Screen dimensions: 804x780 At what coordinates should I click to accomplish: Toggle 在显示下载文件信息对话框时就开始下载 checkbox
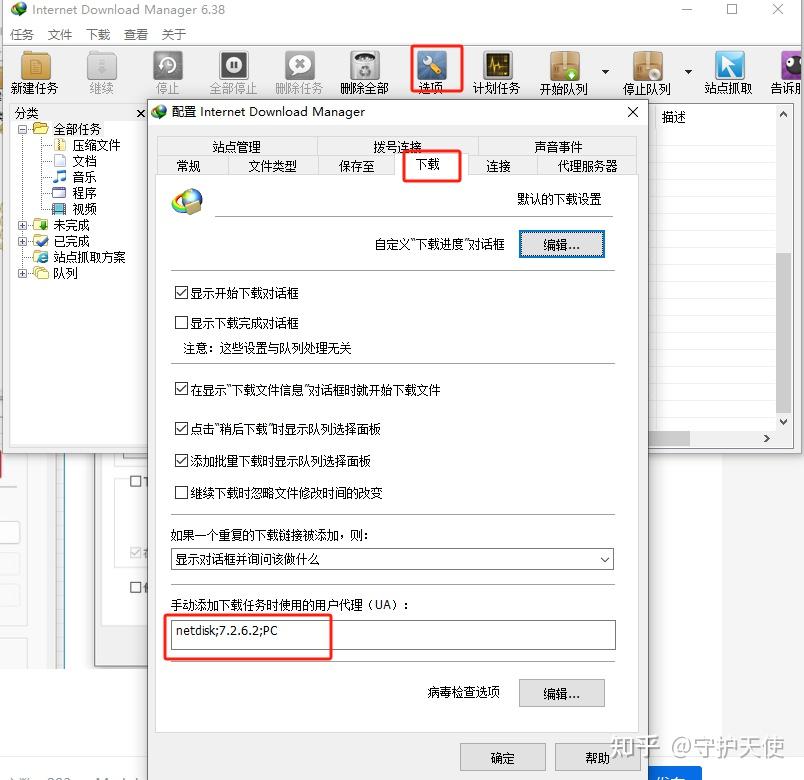pyautogui.click(x=181, y=389)
